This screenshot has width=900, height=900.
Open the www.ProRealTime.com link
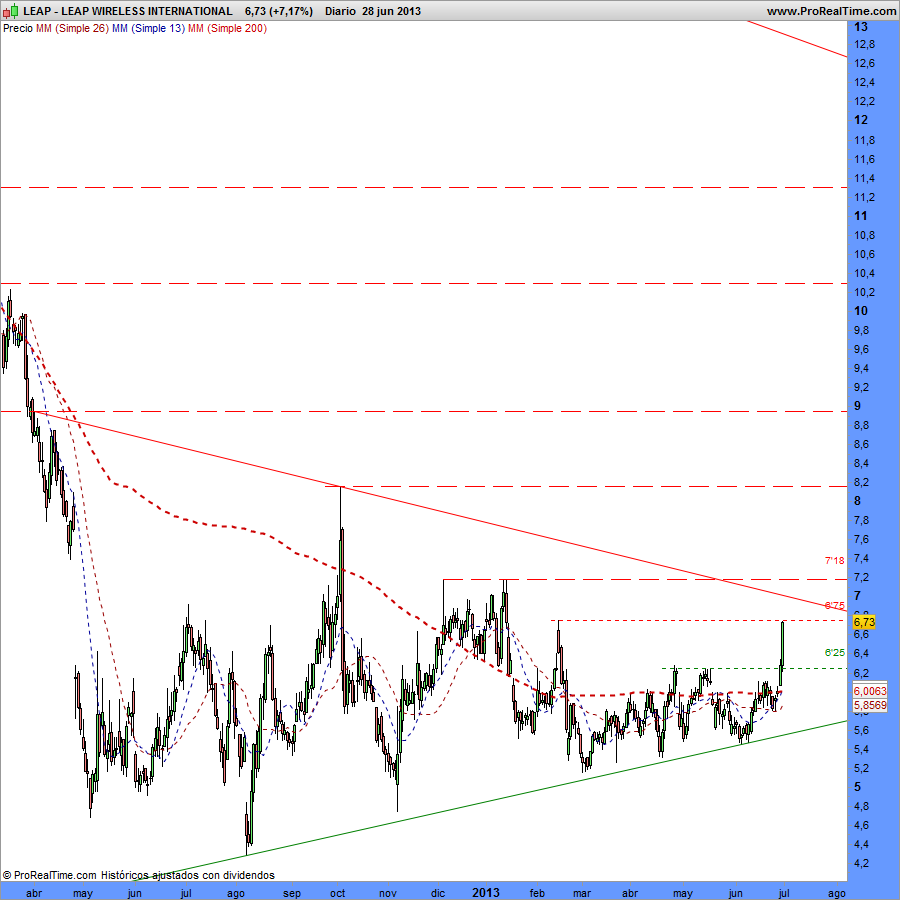(831, 11)
